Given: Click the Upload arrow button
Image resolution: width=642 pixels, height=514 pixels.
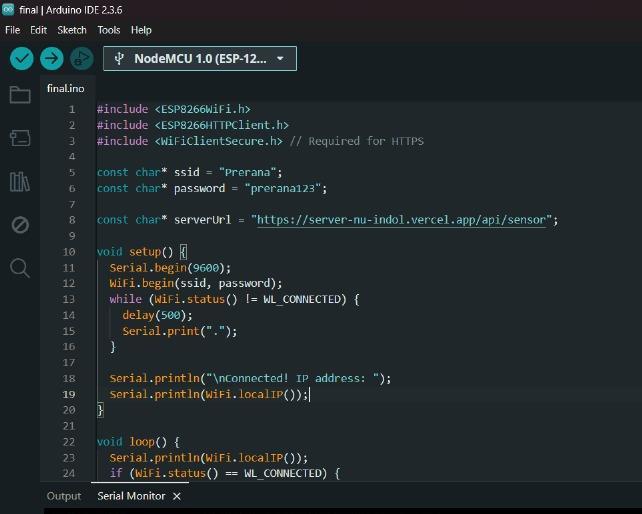Looking at the screenshot, I should point(52,59).
